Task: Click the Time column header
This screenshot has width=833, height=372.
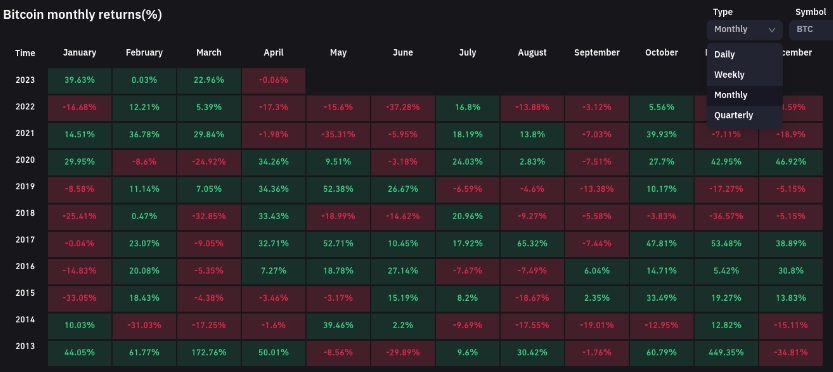Action: [25, 53]
